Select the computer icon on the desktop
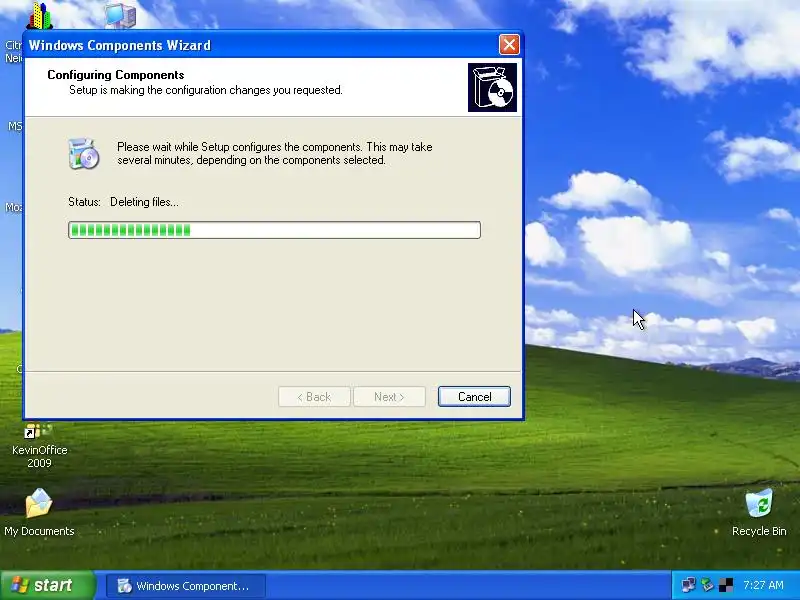The image size is (800, 600). [x=121, y=15]
